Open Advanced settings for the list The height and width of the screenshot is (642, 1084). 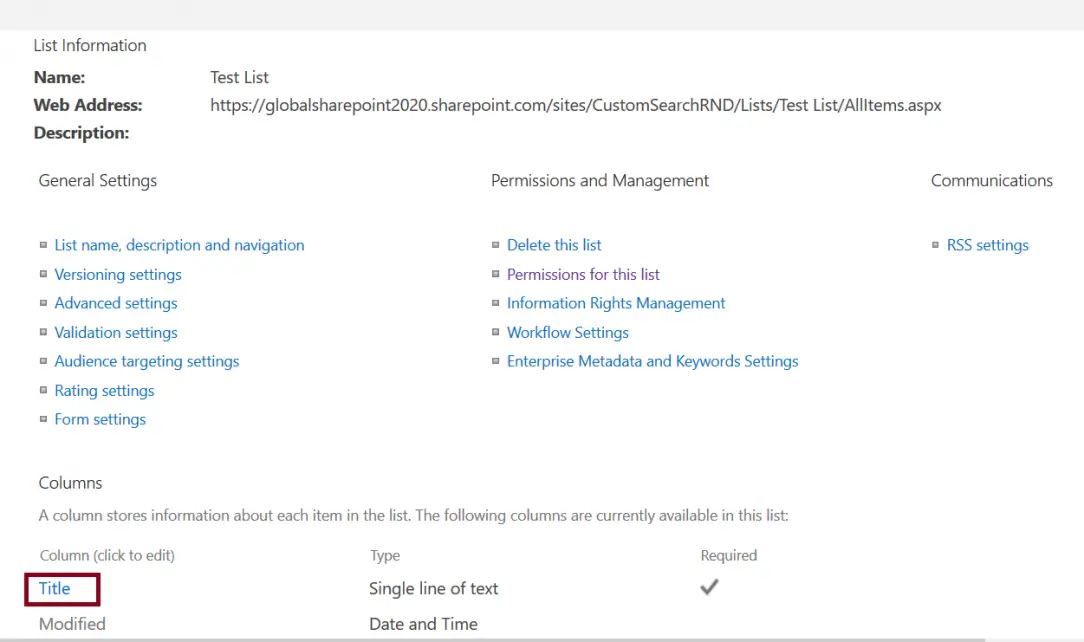pyautogui.click(x=116, y=303)
